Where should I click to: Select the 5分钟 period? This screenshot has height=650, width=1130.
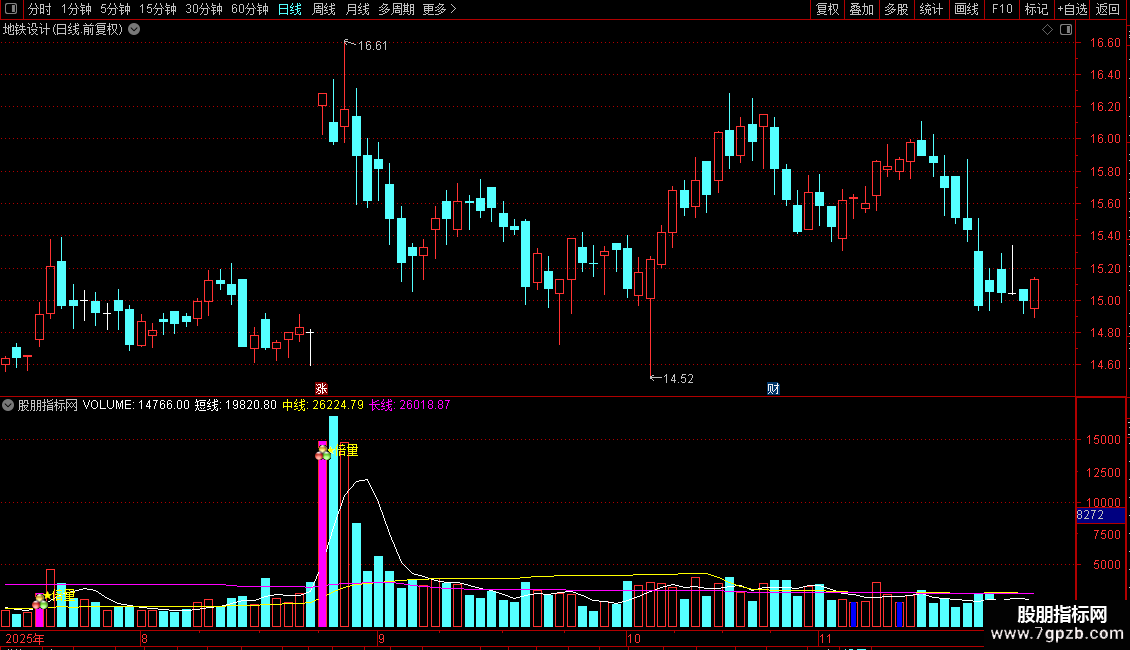[115, 9]
